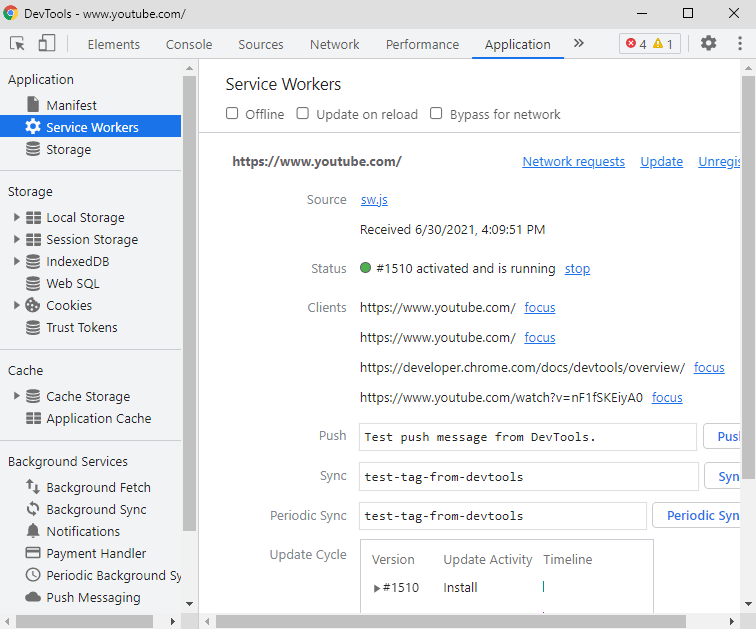
Task: Focus the developer.chrome.com client
Action: coord(709,367)
